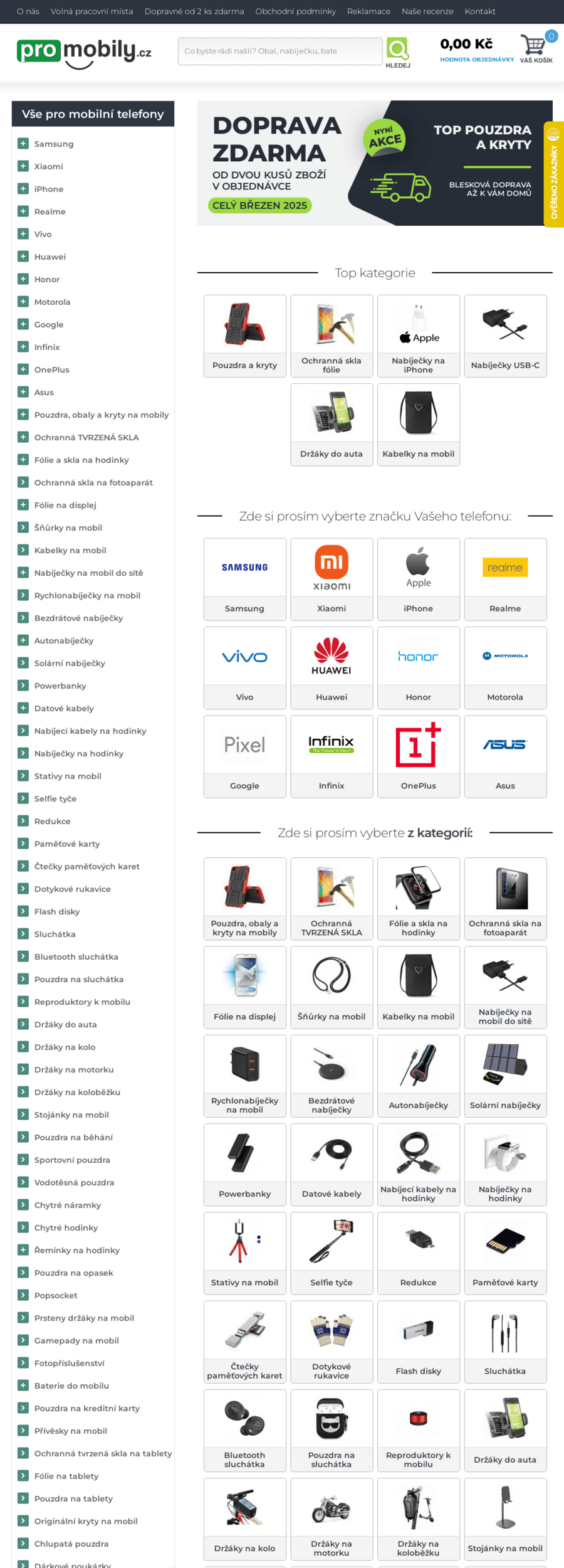Open Volná pracovní místa in top menu
Screen dimensions: 564x1568
point(92,11)
